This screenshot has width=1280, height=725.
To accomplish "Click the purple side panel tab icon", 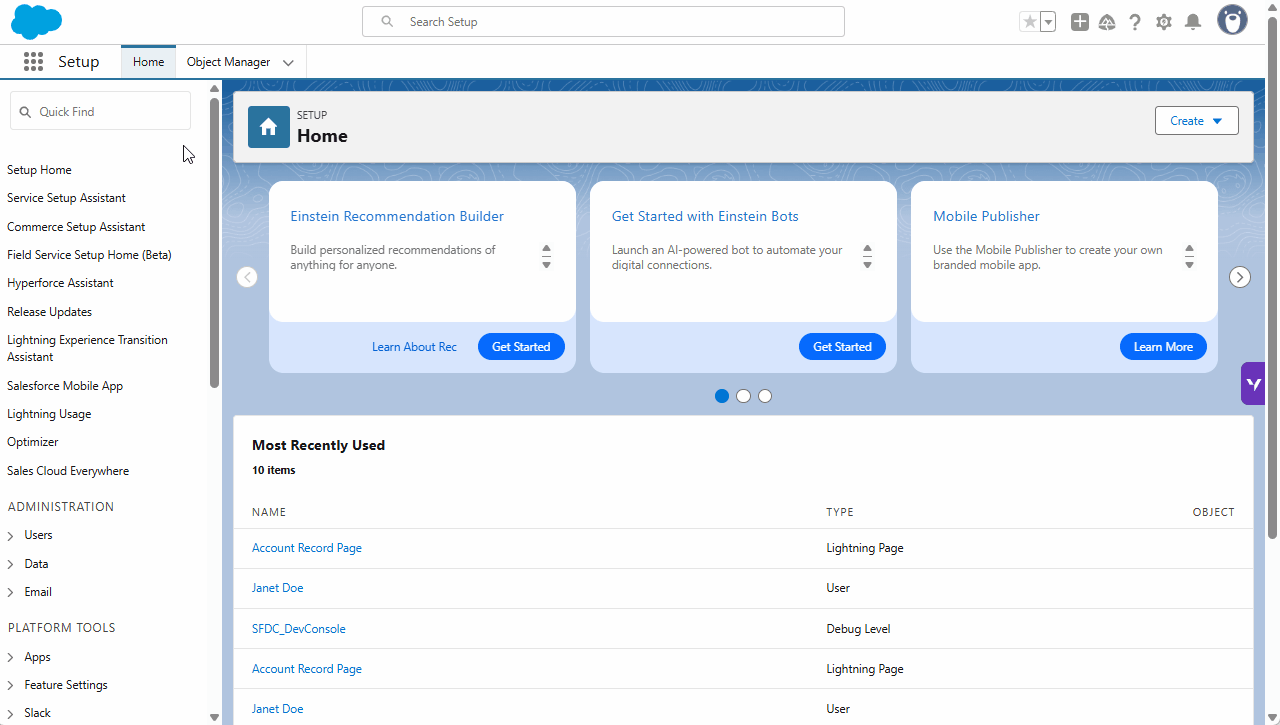I will click(1253, 384).
